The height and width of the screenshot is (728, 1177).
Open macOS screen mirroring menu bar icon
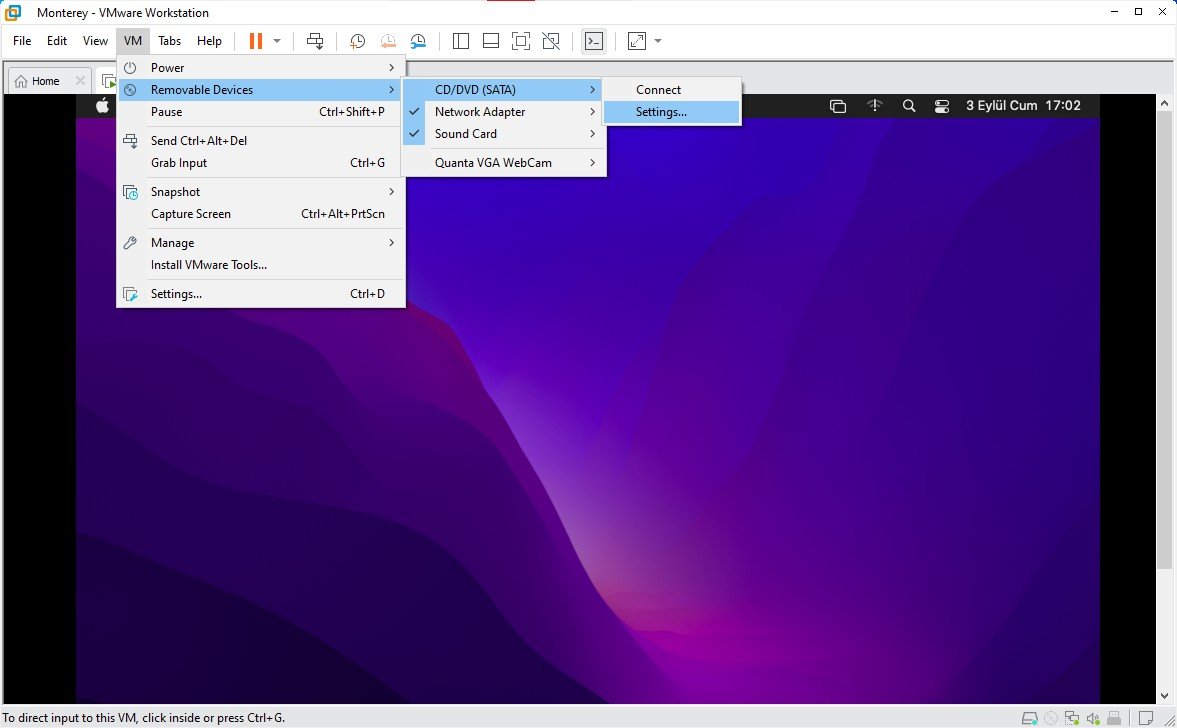(838, 106)
